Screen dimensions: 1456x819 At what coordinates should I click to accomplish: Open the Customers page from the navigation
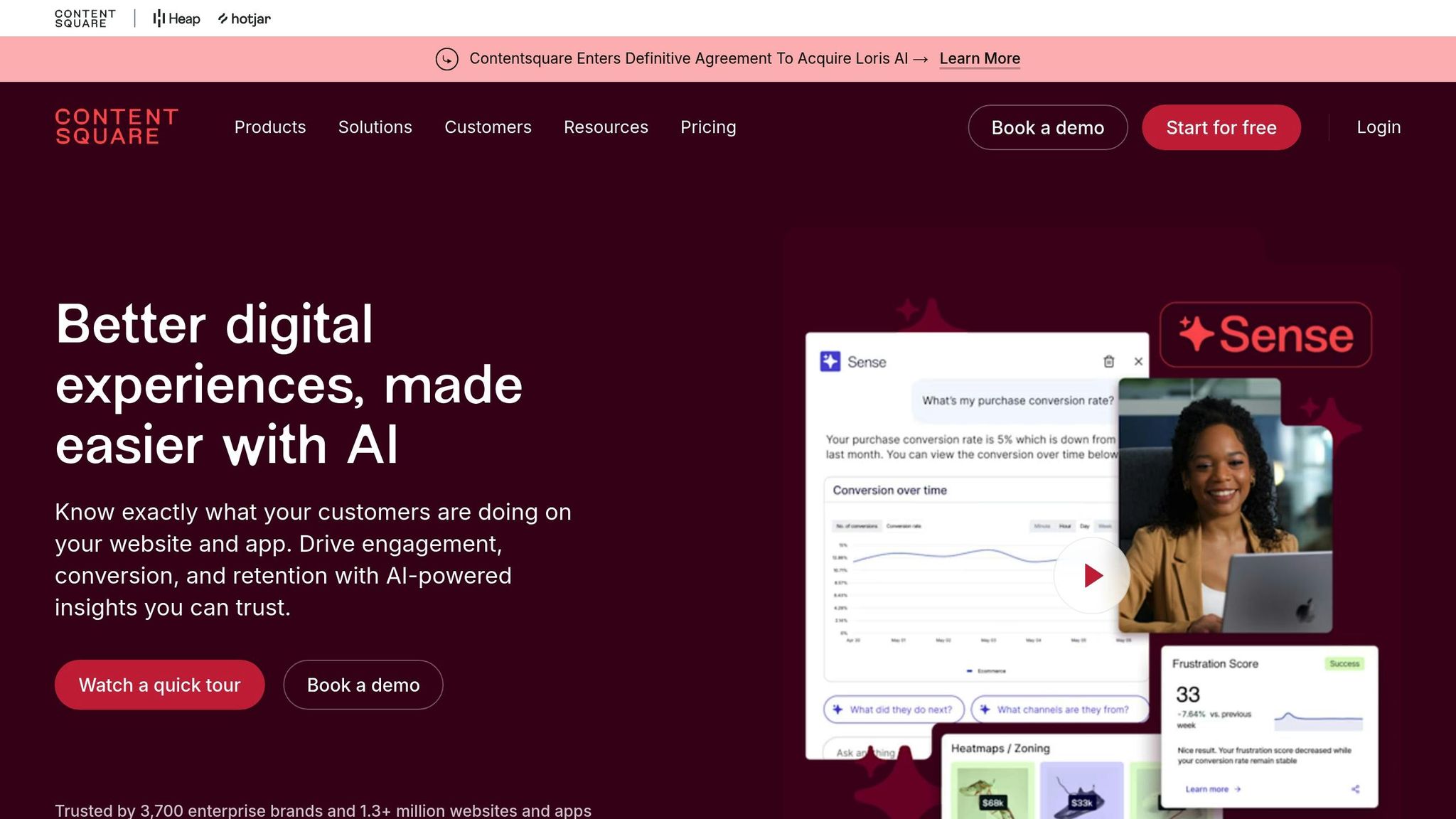click(488, 127)
